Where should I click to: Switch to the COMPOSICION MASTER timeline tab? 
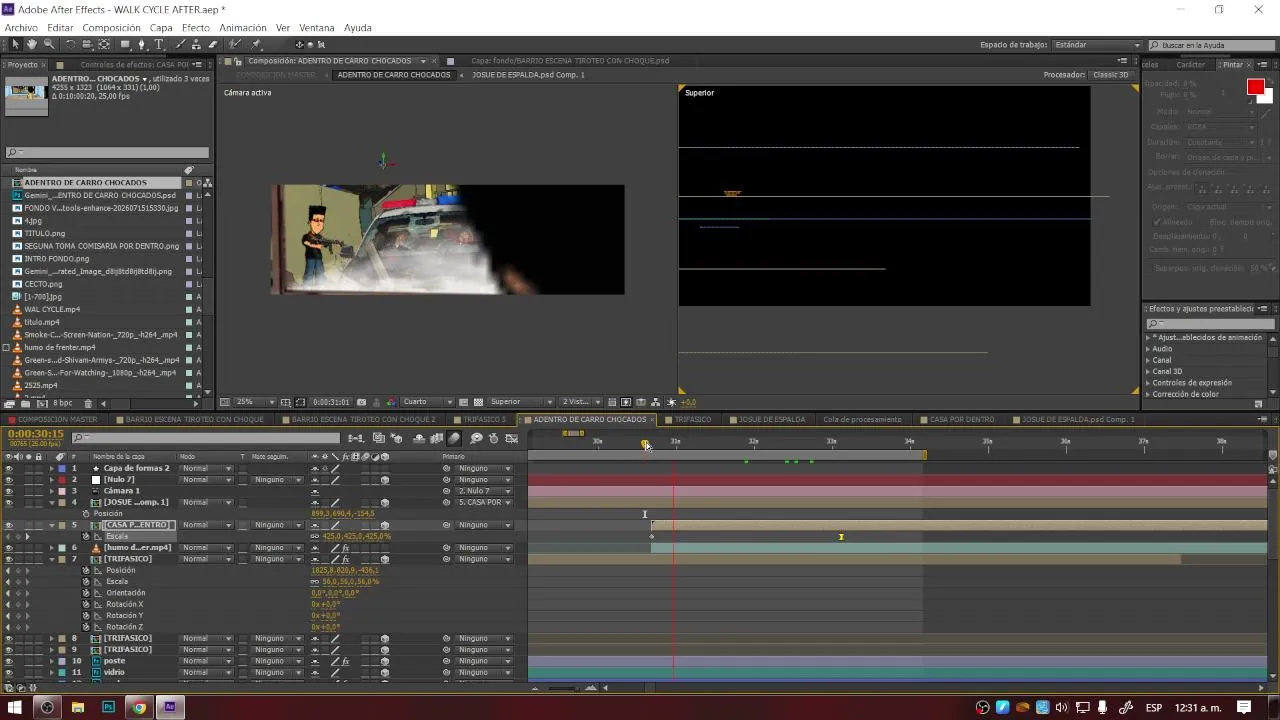pos(58,420)
